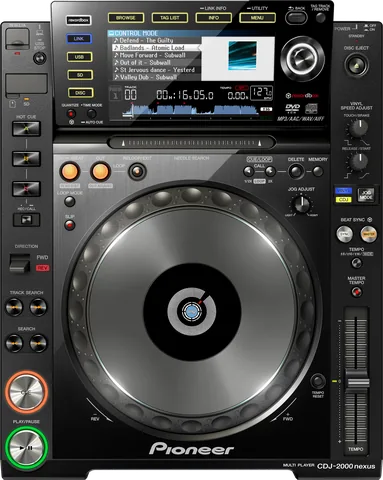The height and width of the screenshot is (480, 383).
Task: Set loop out with the orange OUT button
Action: tap(100, 172)
